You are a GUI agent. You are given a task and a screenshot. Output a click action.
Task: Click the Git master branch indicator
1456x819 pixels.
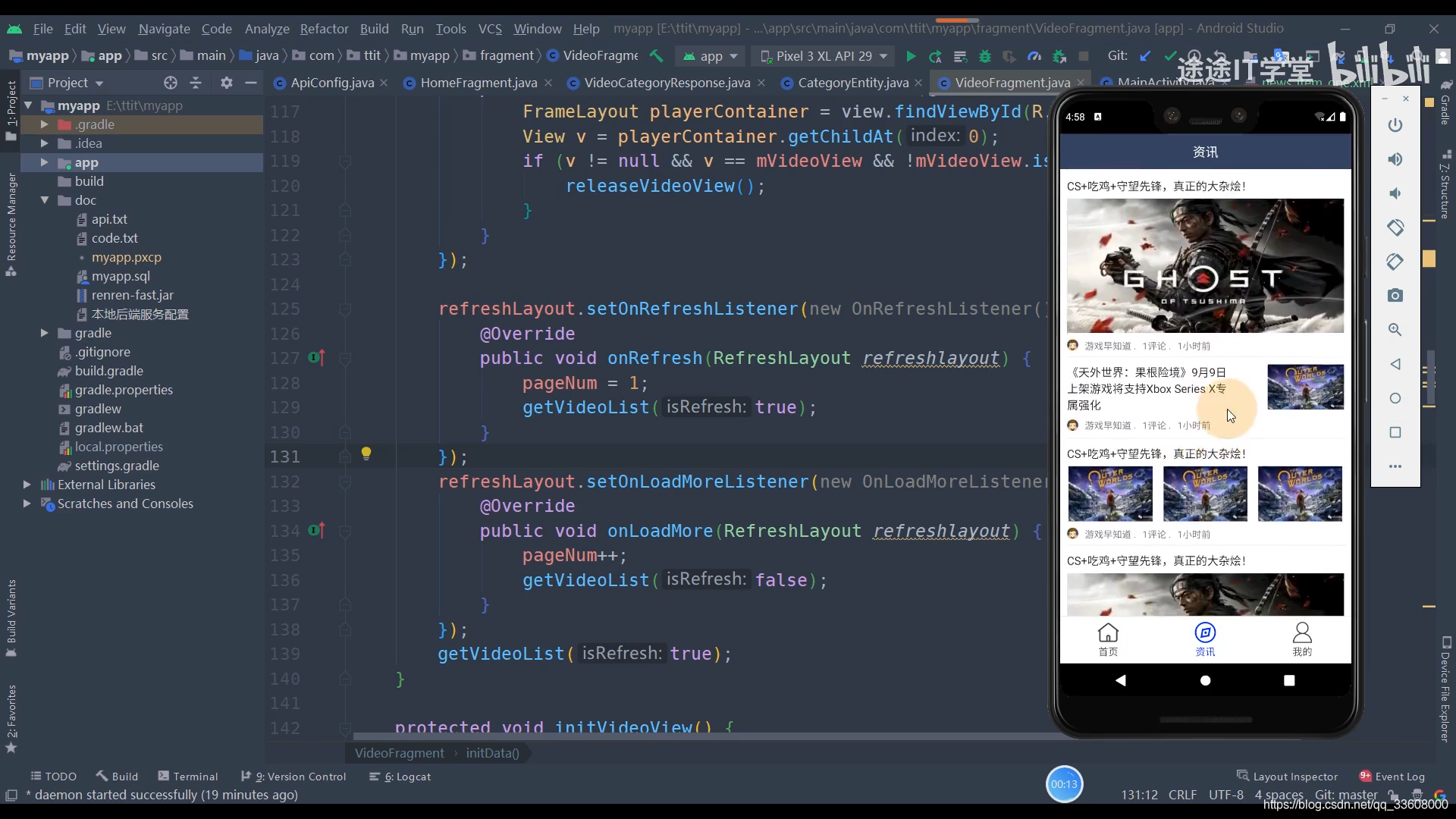pyautogui.click(x=1346, y=795)
